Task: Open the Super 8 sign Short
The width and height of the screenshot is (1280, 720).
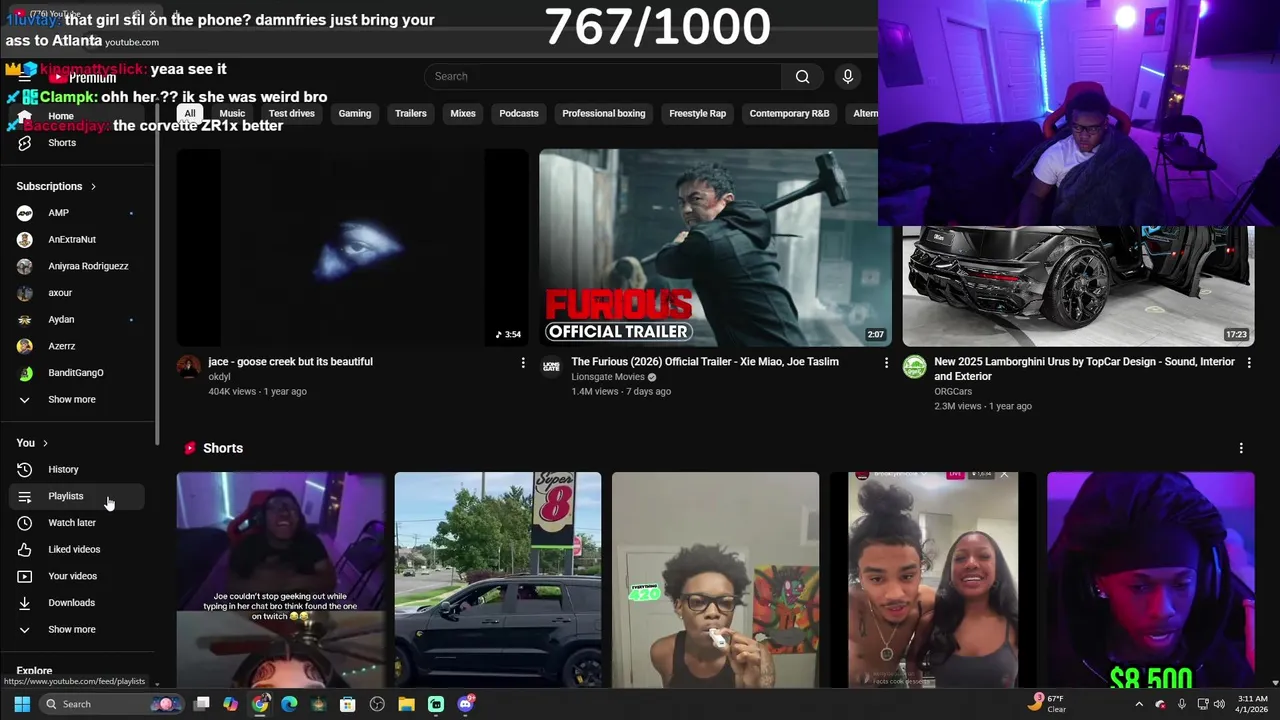Action: click(x=498, y=580)
